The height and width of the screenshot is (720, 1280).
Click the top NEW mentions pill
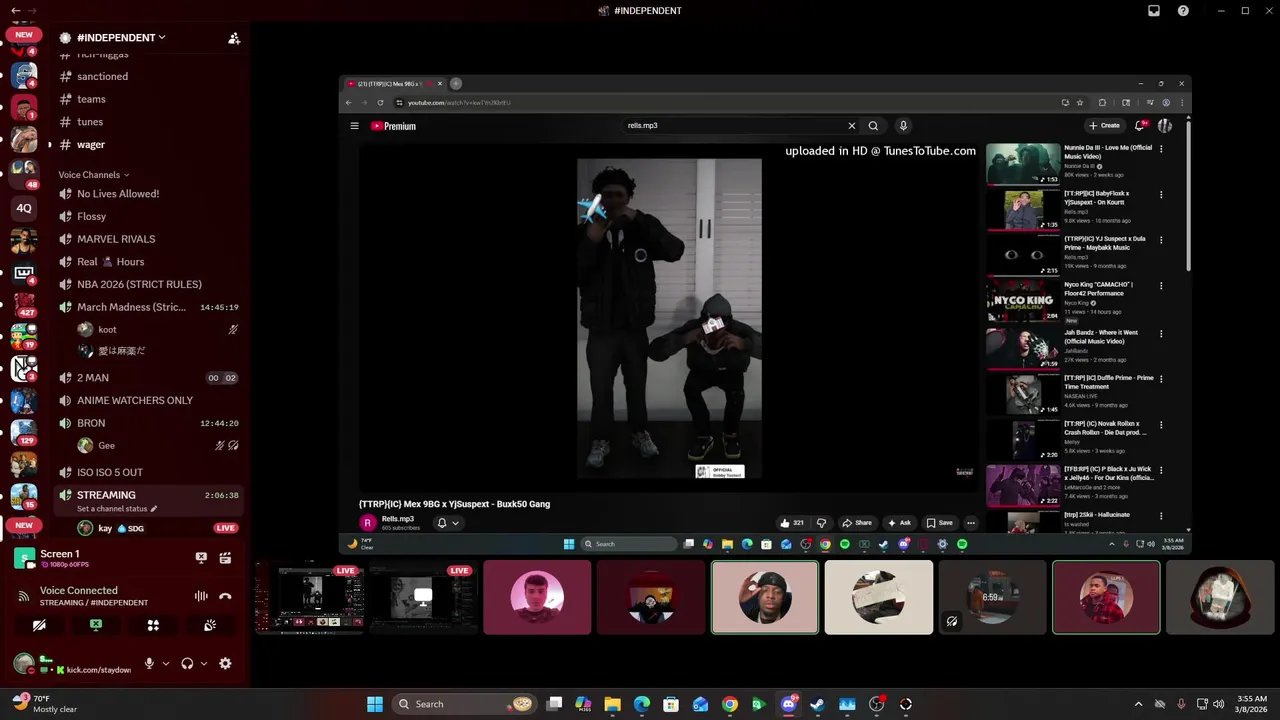(x=24, y=34)
